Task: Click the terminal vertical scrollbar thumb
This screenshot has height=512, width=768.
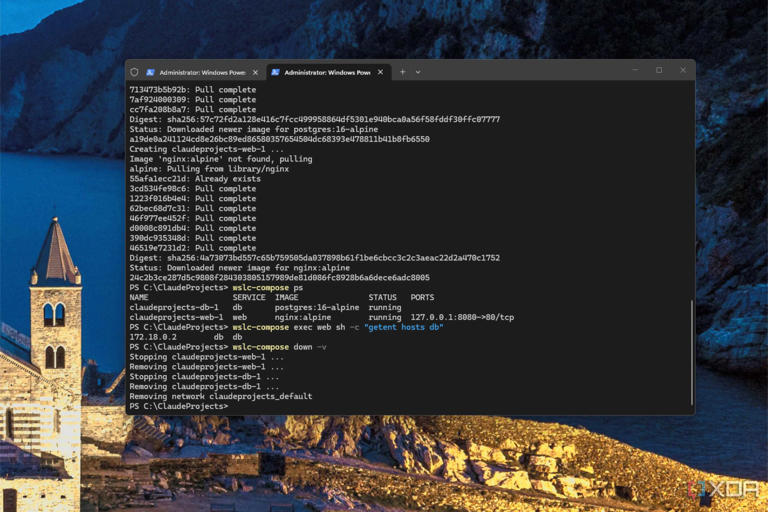Action: click(692, 353)
